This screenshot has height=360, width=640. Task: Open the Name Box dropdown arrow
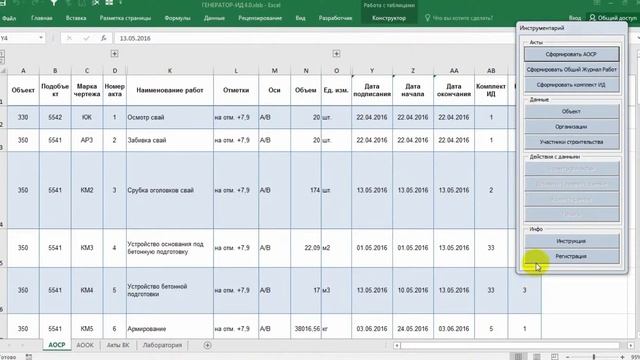41,38
